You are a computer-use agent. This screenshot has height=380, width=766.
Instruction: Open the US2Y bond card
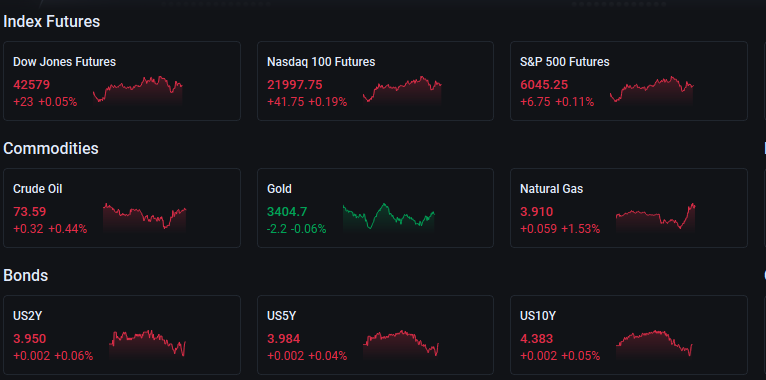click(x=122, y=335)
